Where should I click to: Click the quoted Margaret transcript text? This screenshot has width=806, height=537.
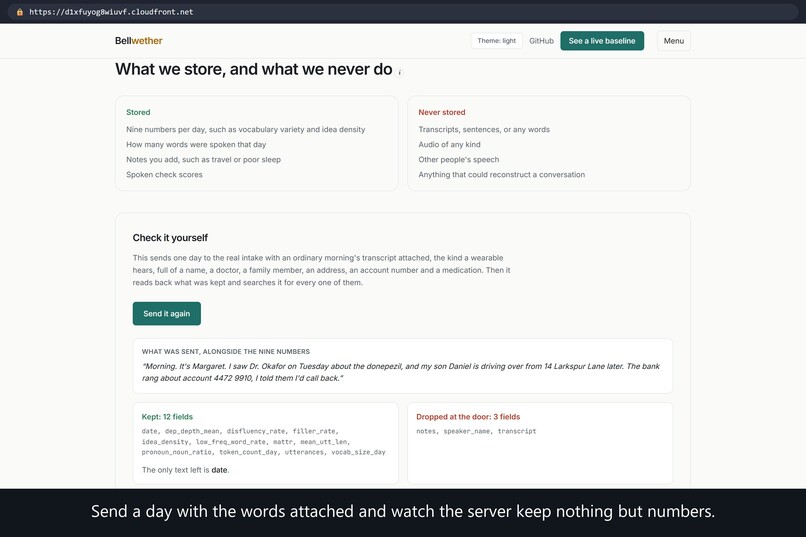point(400,372)
